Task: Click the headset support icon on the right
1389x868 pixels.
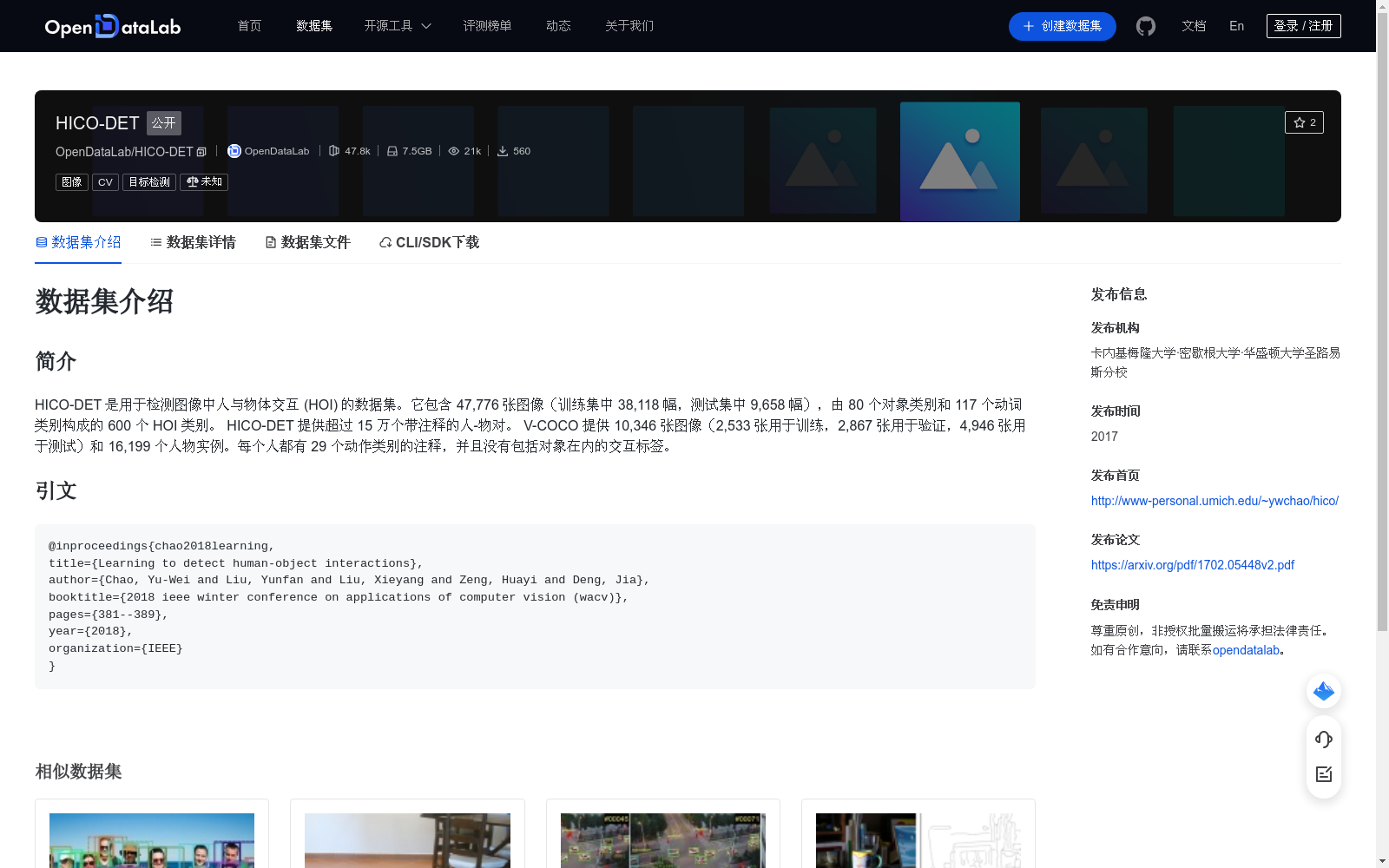Action: 1323,740
